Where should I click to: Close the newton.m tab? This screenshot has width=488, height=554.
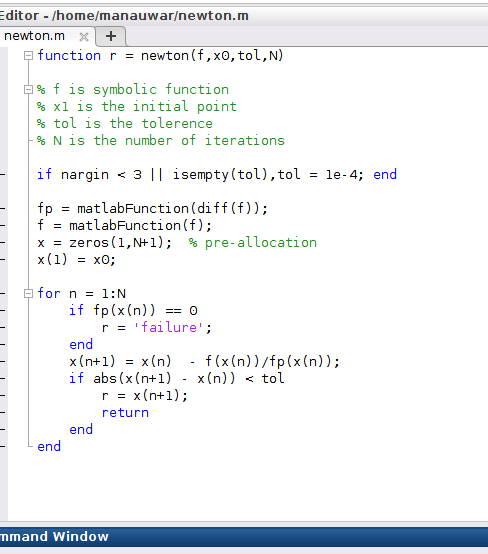click(84, 37)
